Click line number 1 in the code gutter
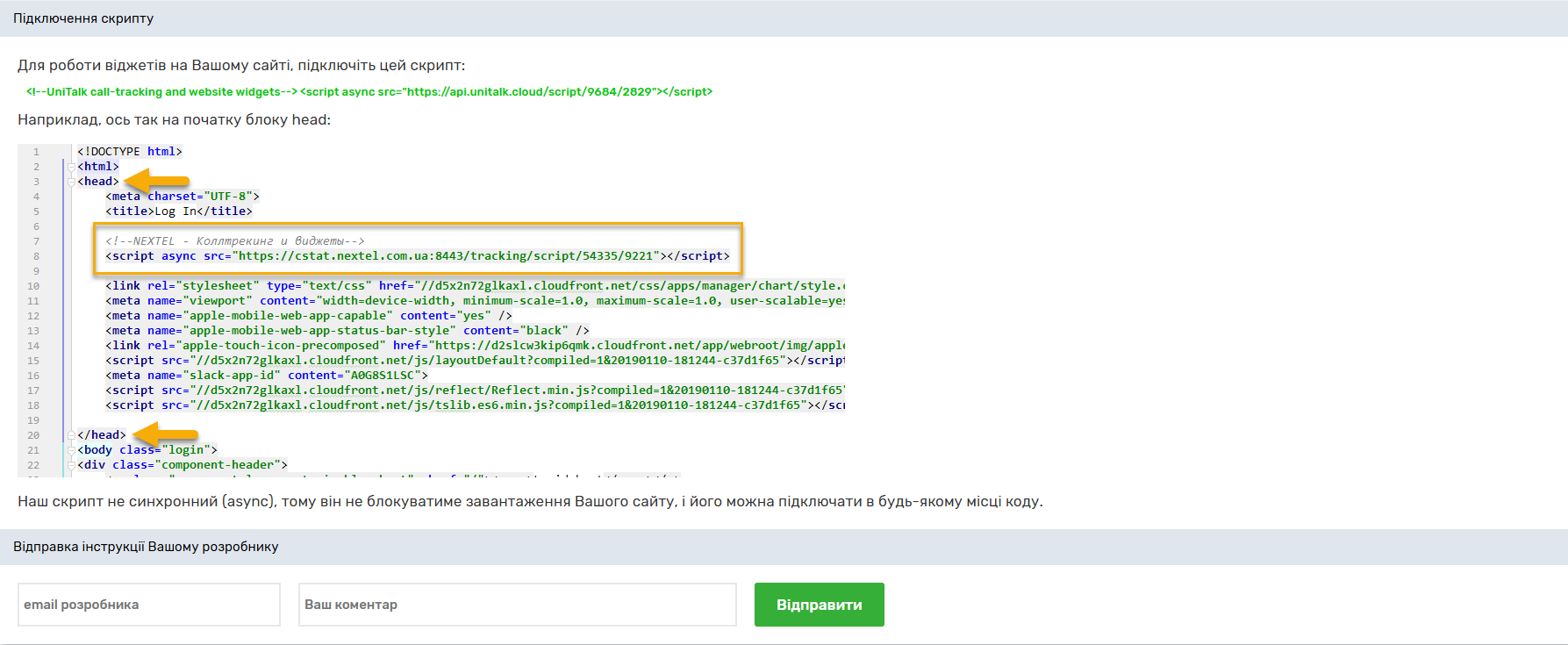 pos(36,152)
